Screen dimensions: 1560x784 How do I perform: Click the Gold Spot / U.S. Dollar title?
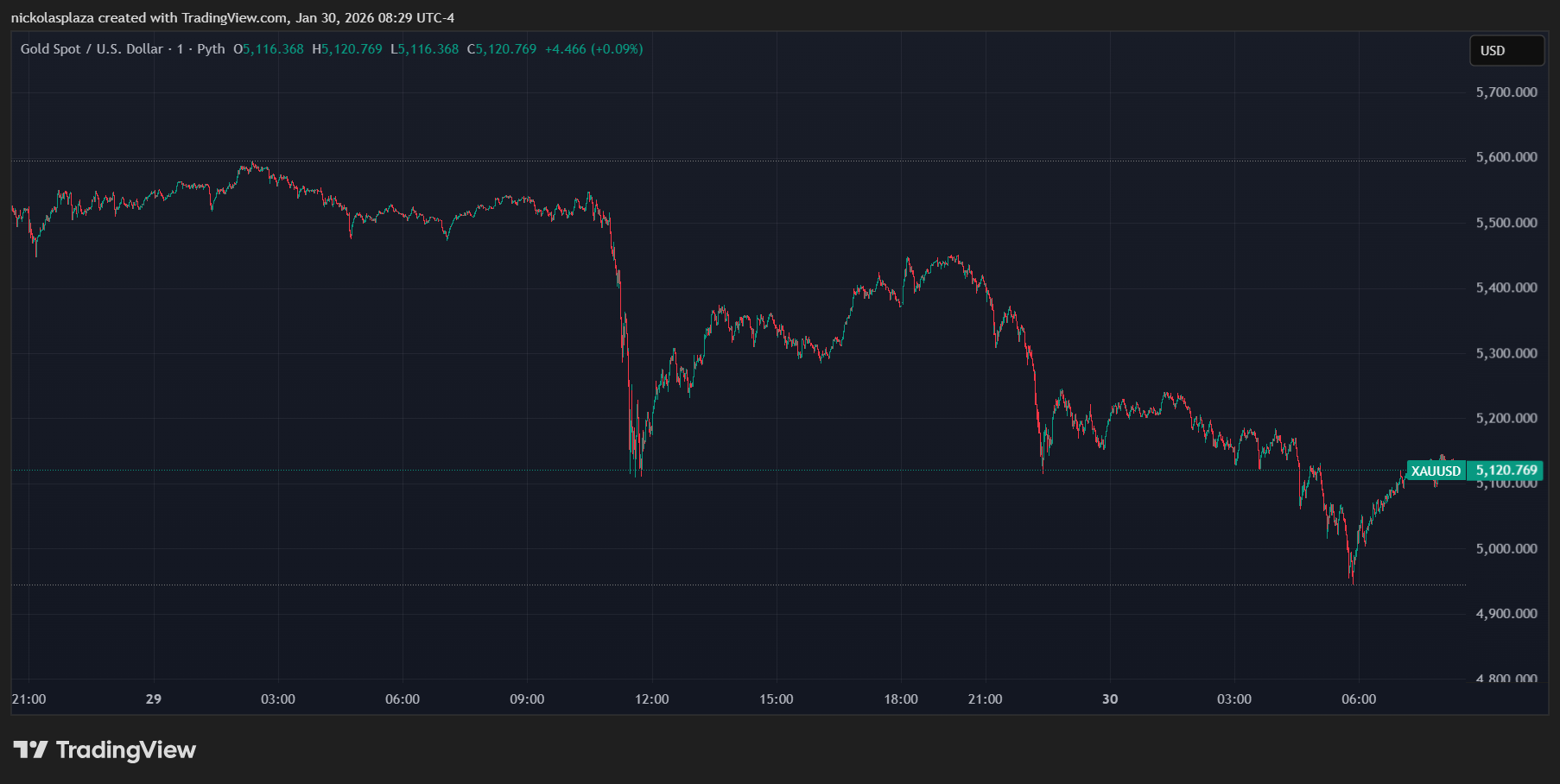click(x=92, y=49)
